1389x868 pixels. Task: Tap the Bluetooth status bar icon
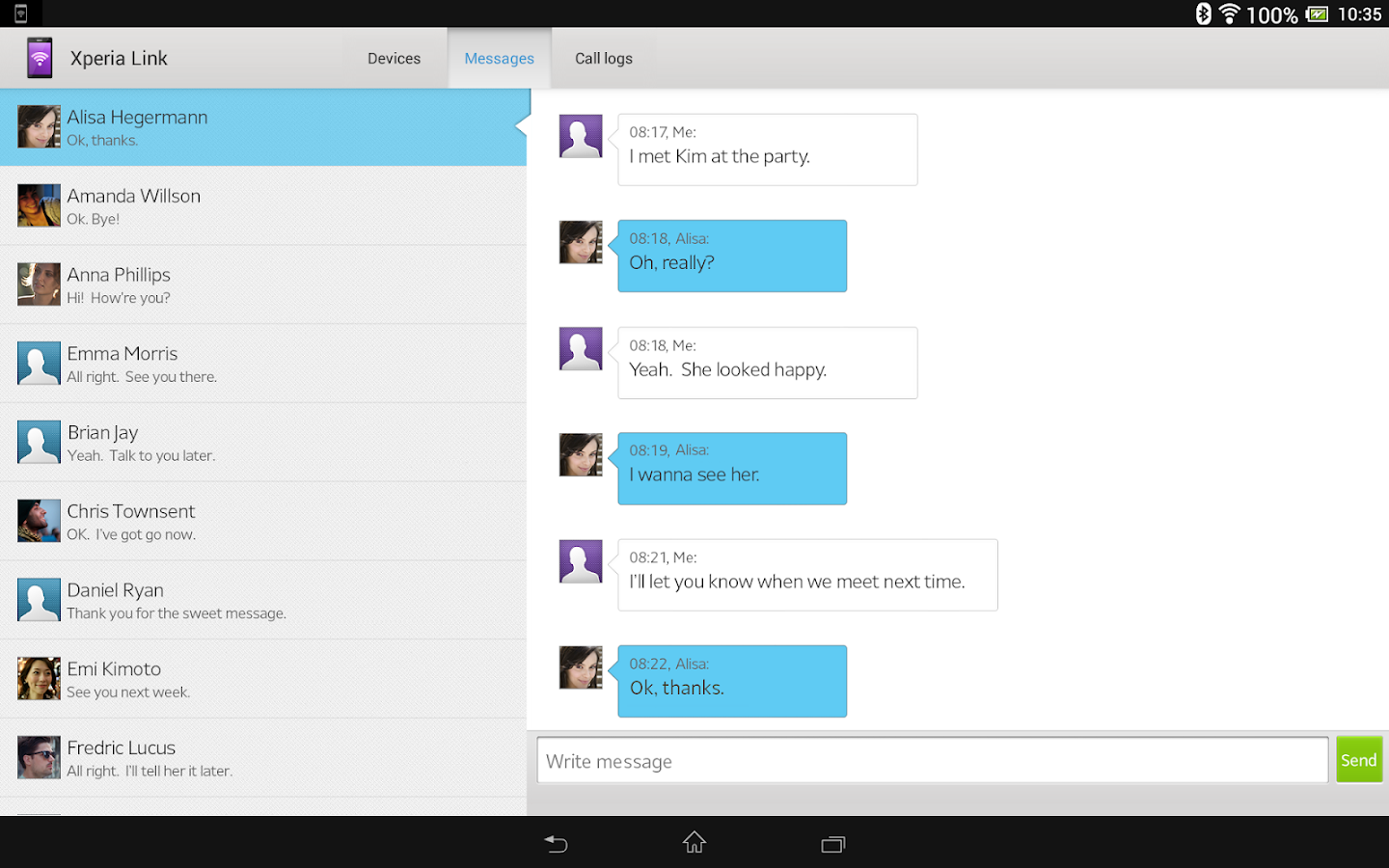1203,14
